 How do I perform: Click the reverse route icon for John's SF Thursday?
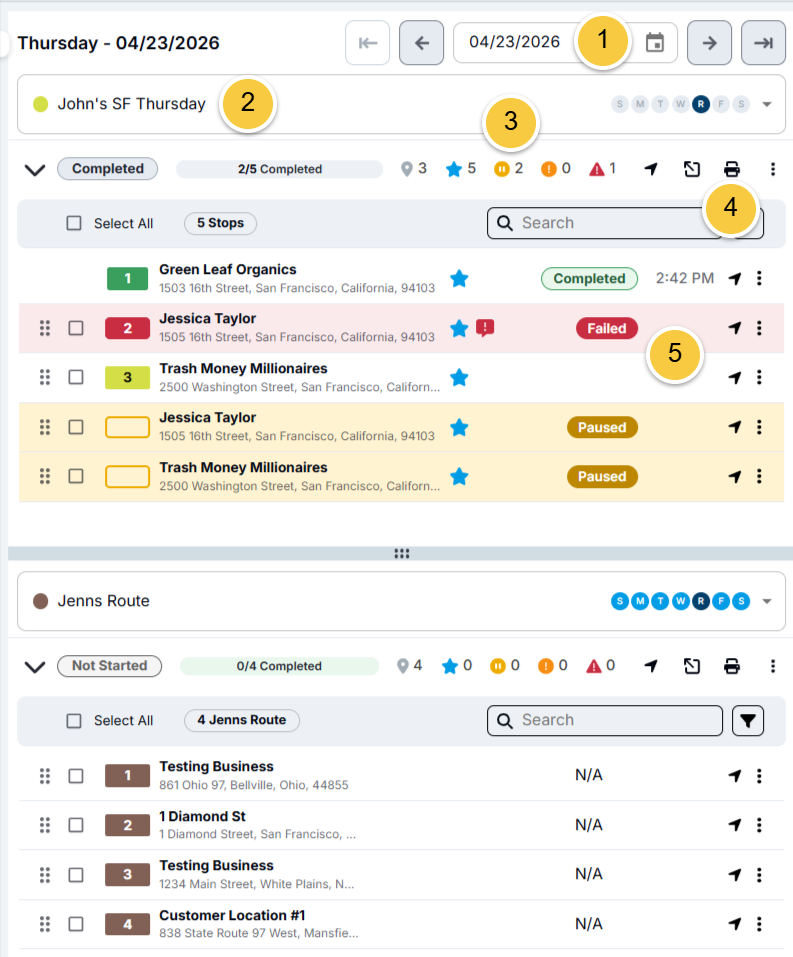pos(692,169)
